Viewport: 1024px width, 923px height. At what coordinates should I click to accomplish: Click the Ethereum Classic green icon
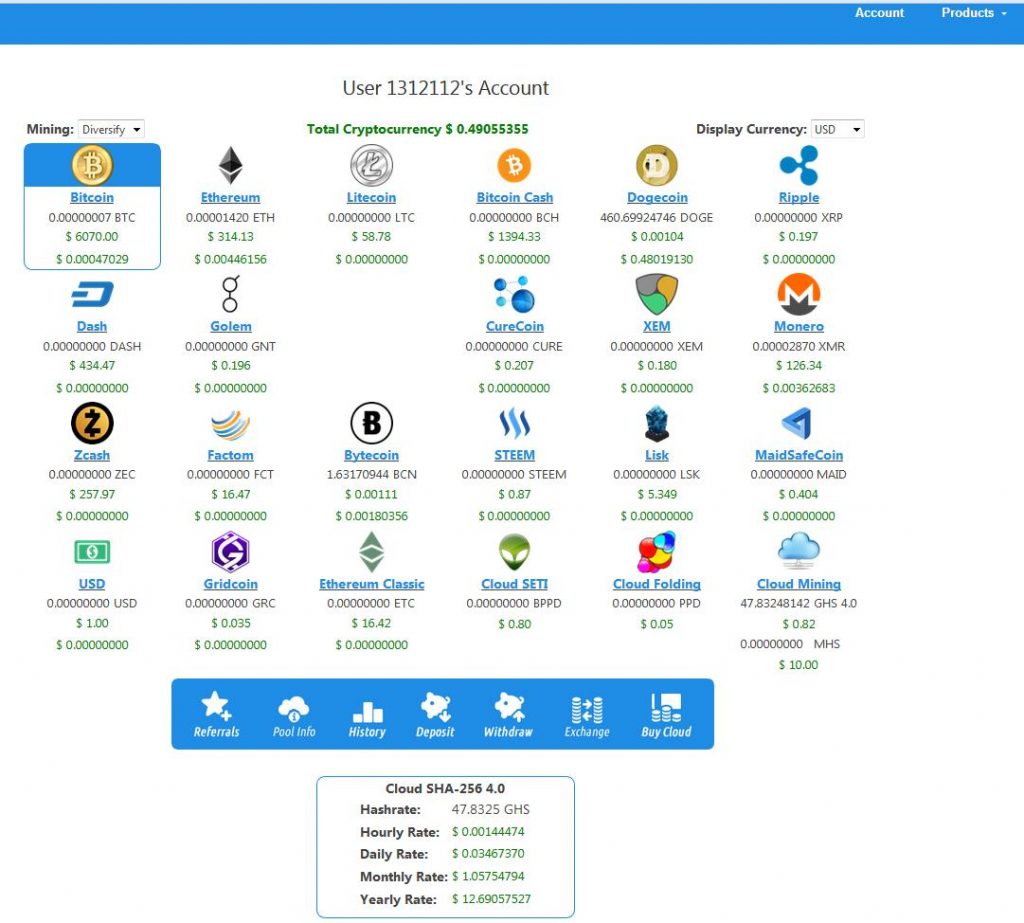[372, 552]
